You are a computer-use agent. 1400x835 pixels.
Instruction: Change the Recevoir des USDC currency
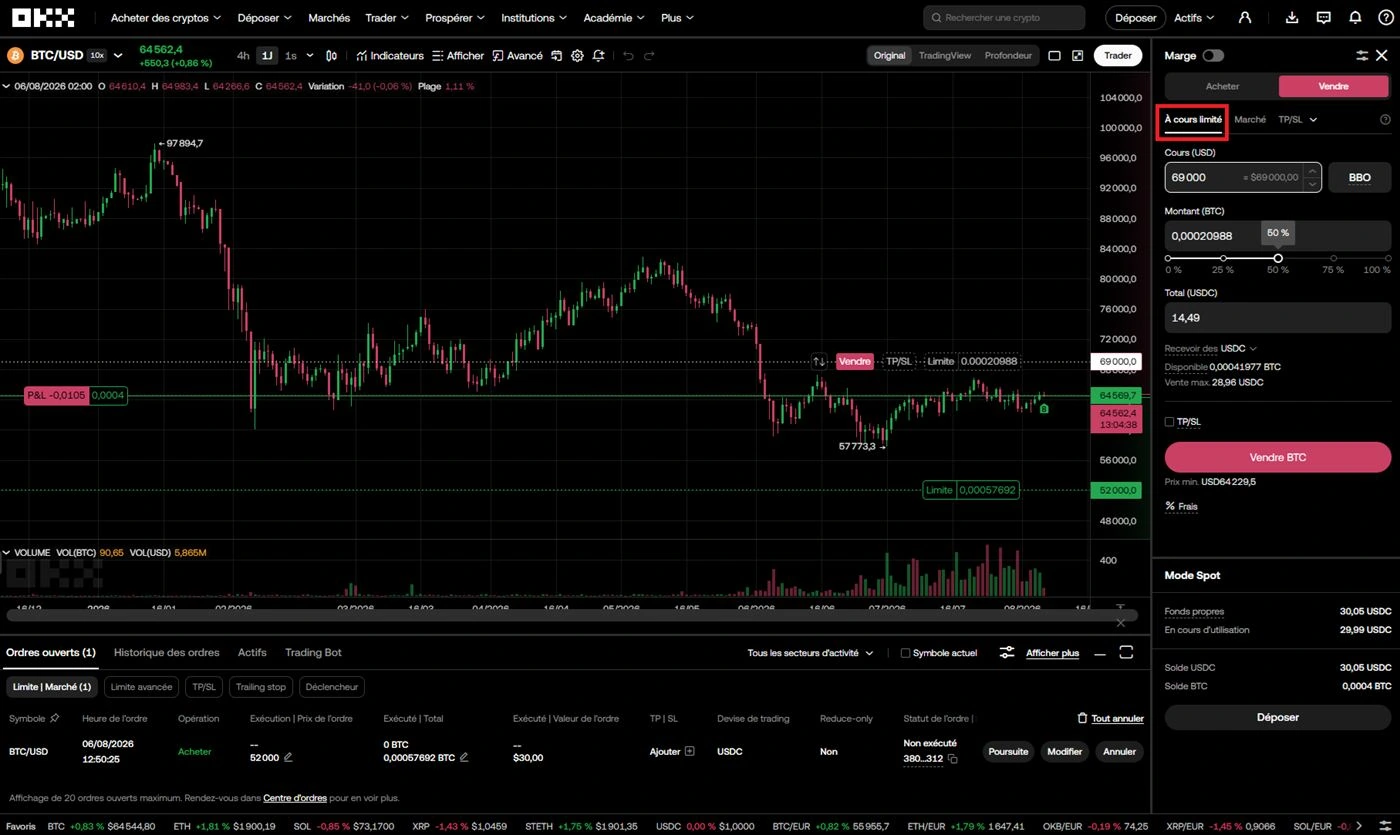1238,349
